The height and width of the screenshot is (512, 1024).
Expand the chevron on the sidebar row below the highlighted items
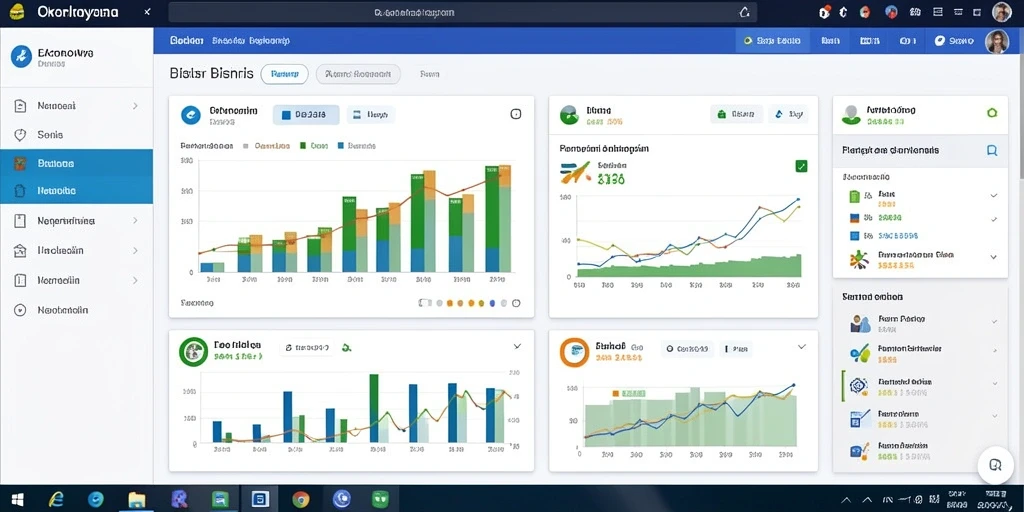click(x=135, y=221)
